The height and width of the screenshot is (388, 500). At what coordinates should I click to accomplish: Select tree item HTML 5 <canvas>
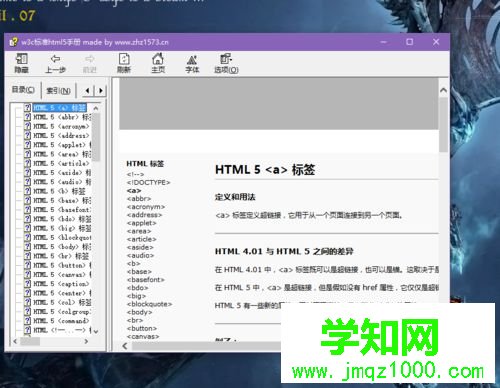coord(62,274)
